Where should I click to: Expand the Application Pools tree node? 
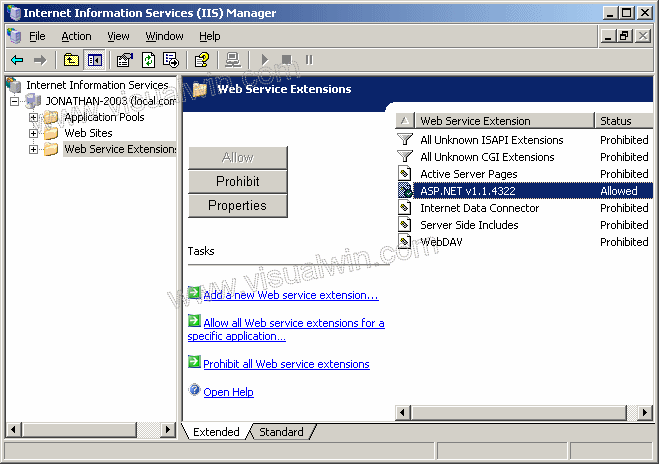[33, 117]
